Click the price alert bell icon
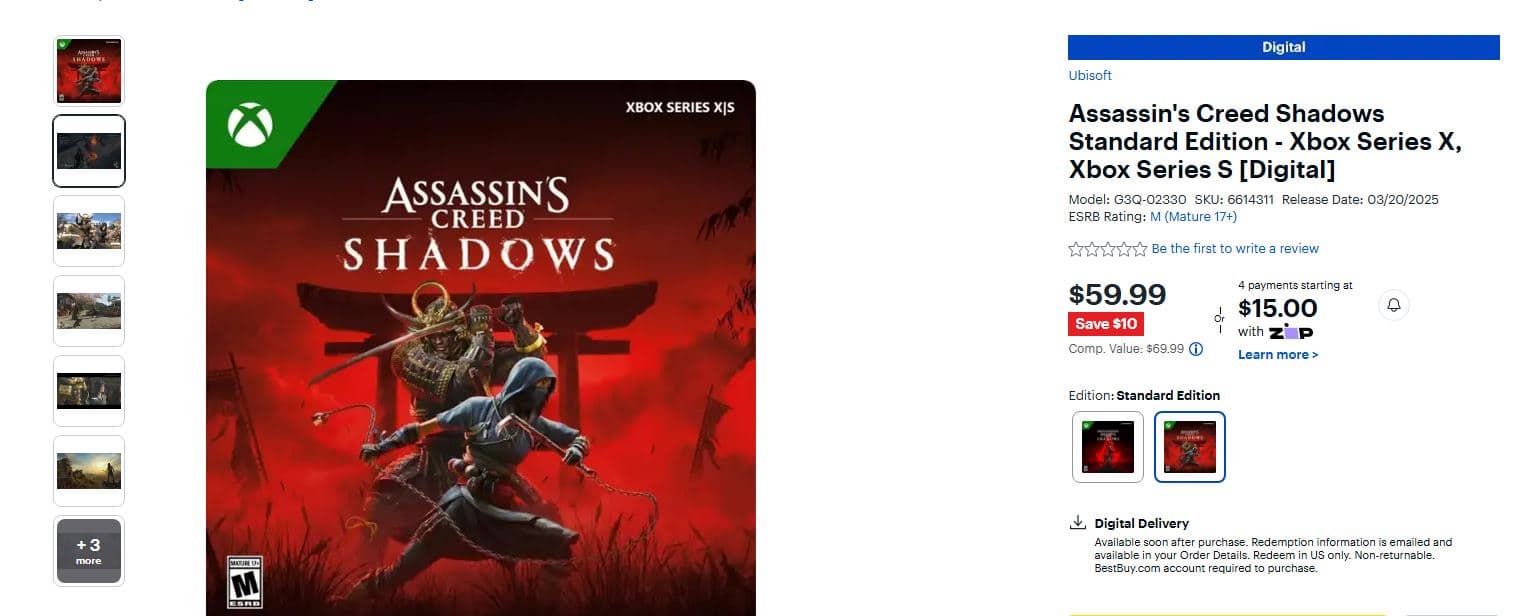The width and height of the screenshot is (1539, 616). tap(1394, 305)
